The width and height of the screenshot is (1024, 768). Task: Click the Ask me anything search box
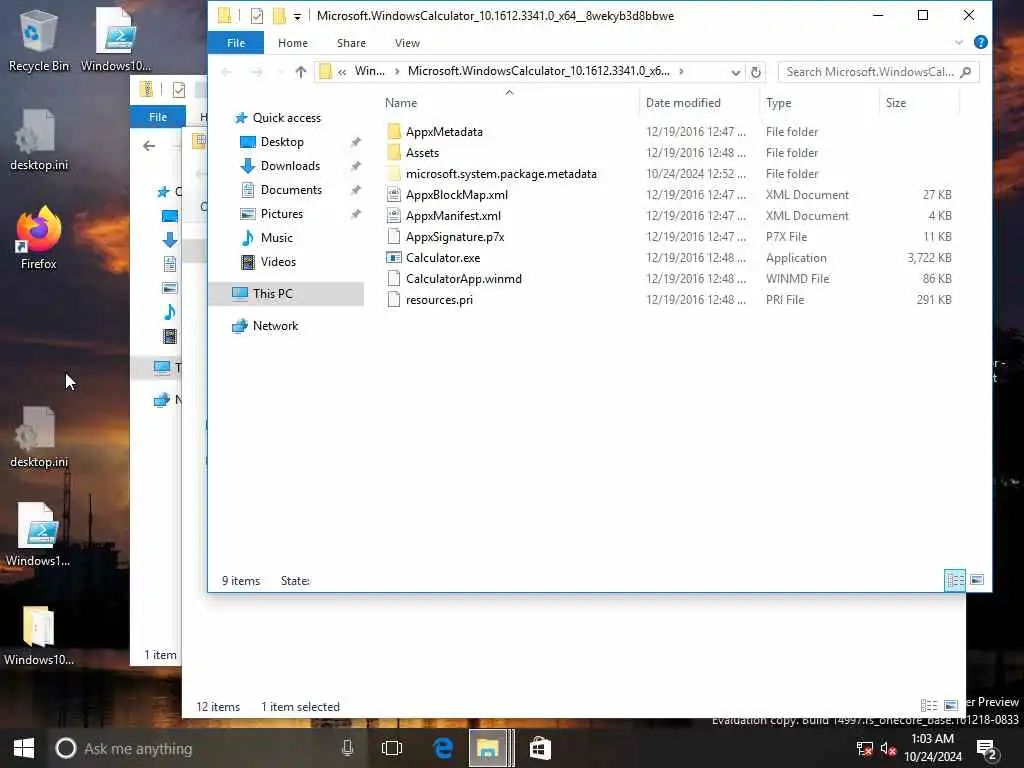pos(196,748)
